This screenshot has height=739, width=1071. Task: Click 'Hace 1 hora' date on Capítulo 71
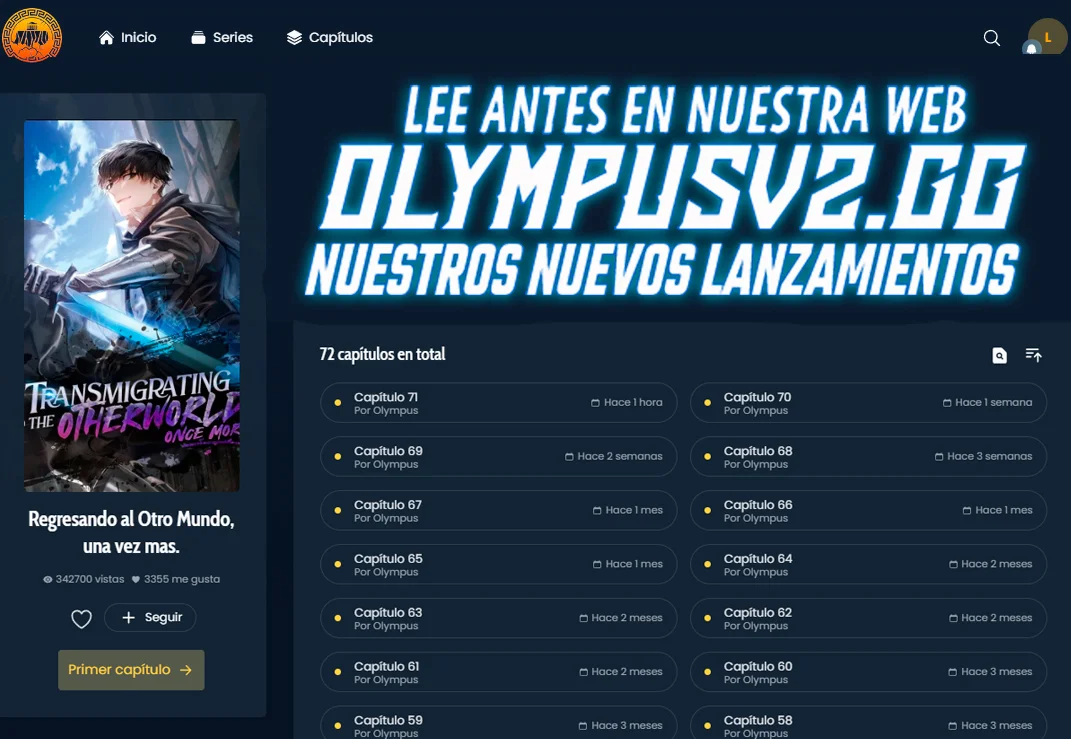pos(627,403)
